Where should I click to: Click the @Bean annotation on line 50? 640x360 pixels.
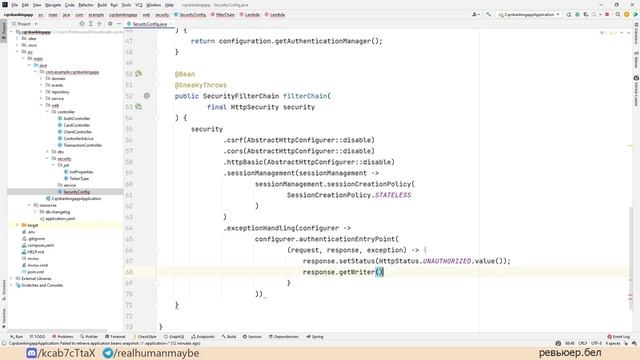185,74
